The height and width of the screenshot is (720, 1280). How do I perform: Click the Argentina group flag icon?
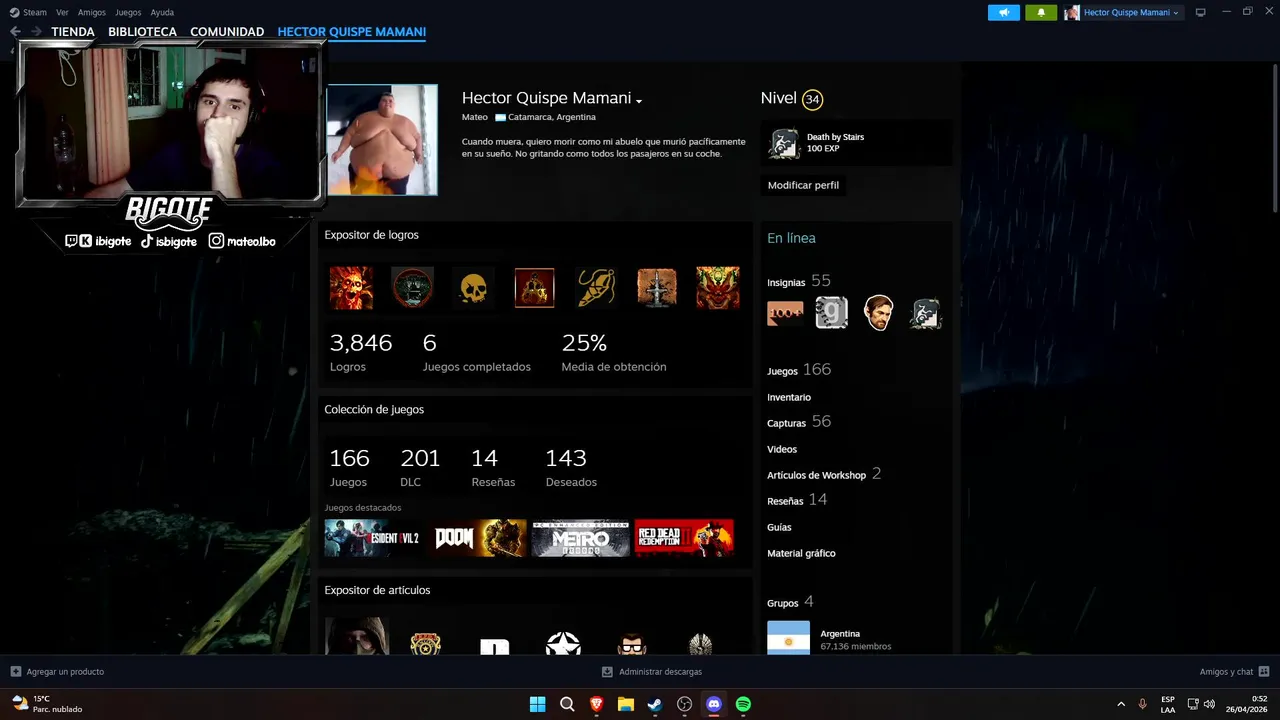pos(788,638)
